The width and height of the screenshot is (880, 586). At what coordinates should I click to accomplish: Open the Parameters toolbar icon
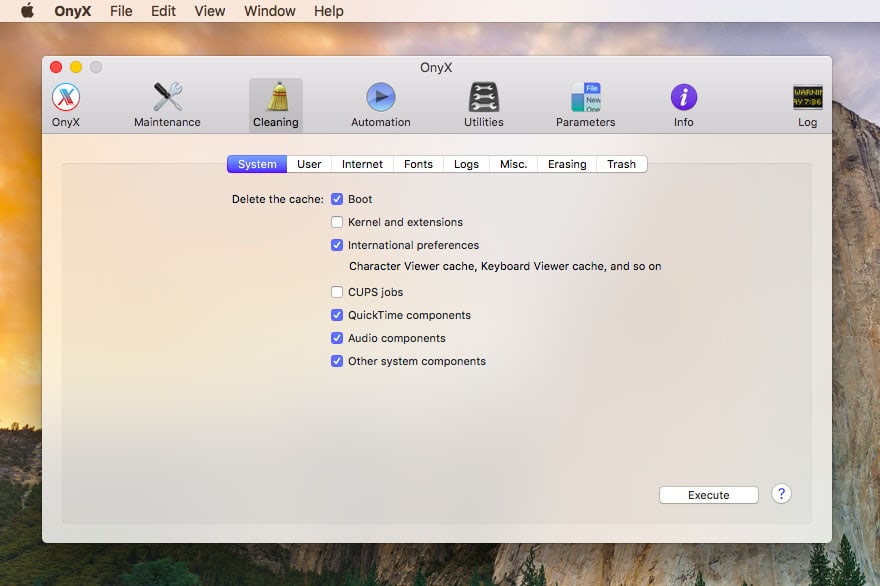tap(585, 98)
